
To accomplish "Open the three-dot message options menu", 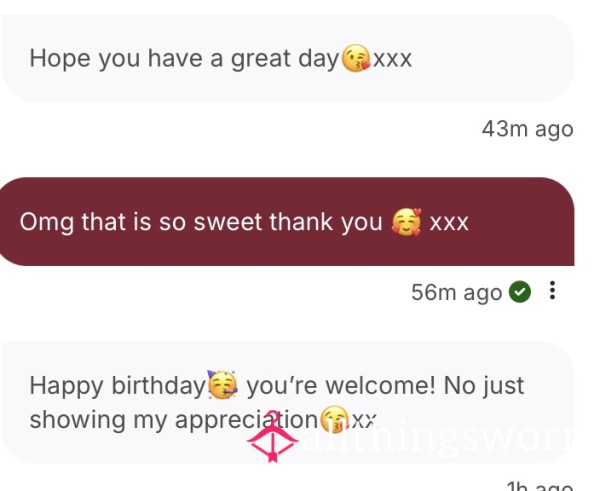I will (552, 290).
